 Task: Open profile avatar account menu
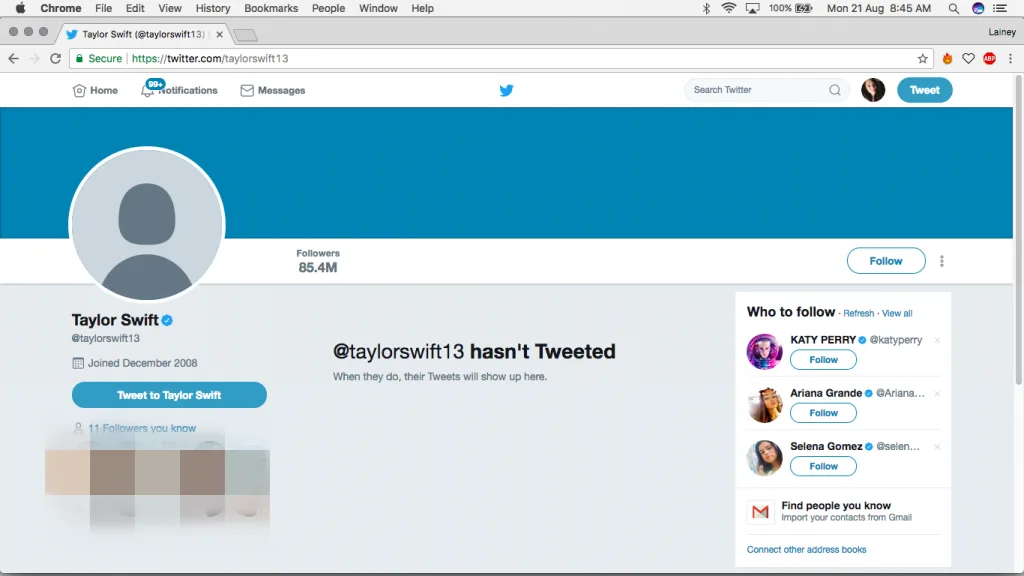(873, 90)
